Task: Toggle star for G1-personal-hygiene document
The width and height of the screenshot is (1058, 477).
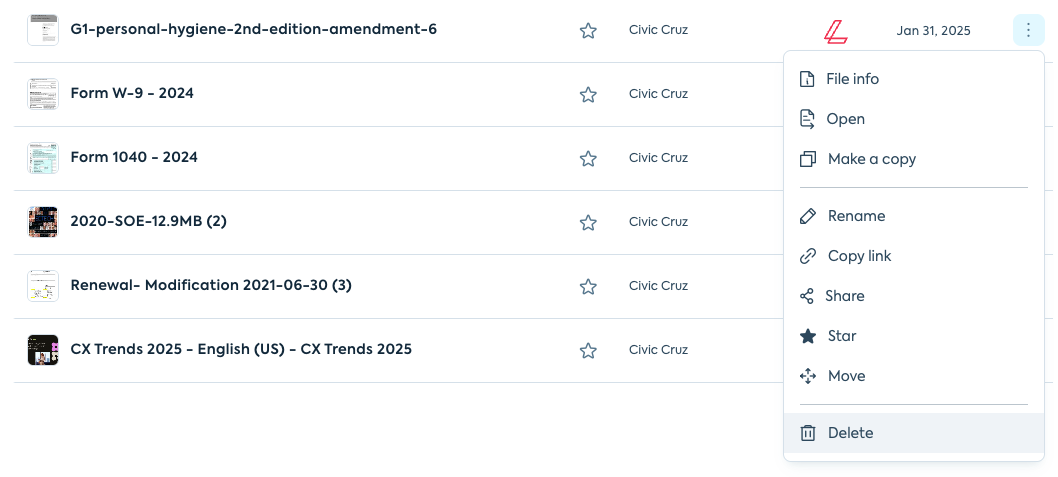Action: 588,30
